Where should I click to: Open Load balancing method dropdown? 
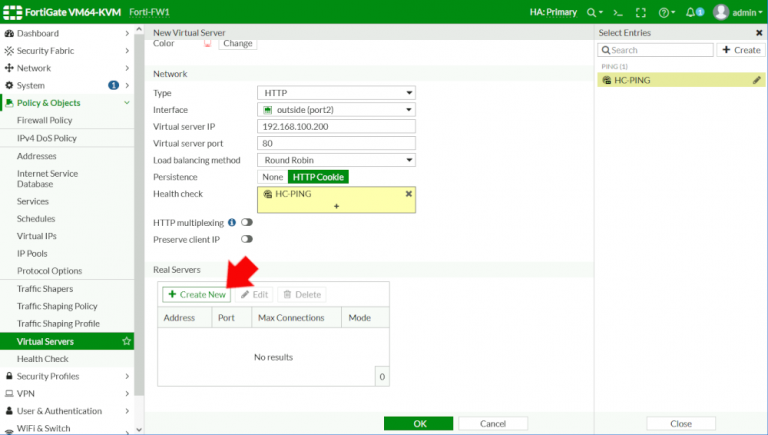click(336, 160)
